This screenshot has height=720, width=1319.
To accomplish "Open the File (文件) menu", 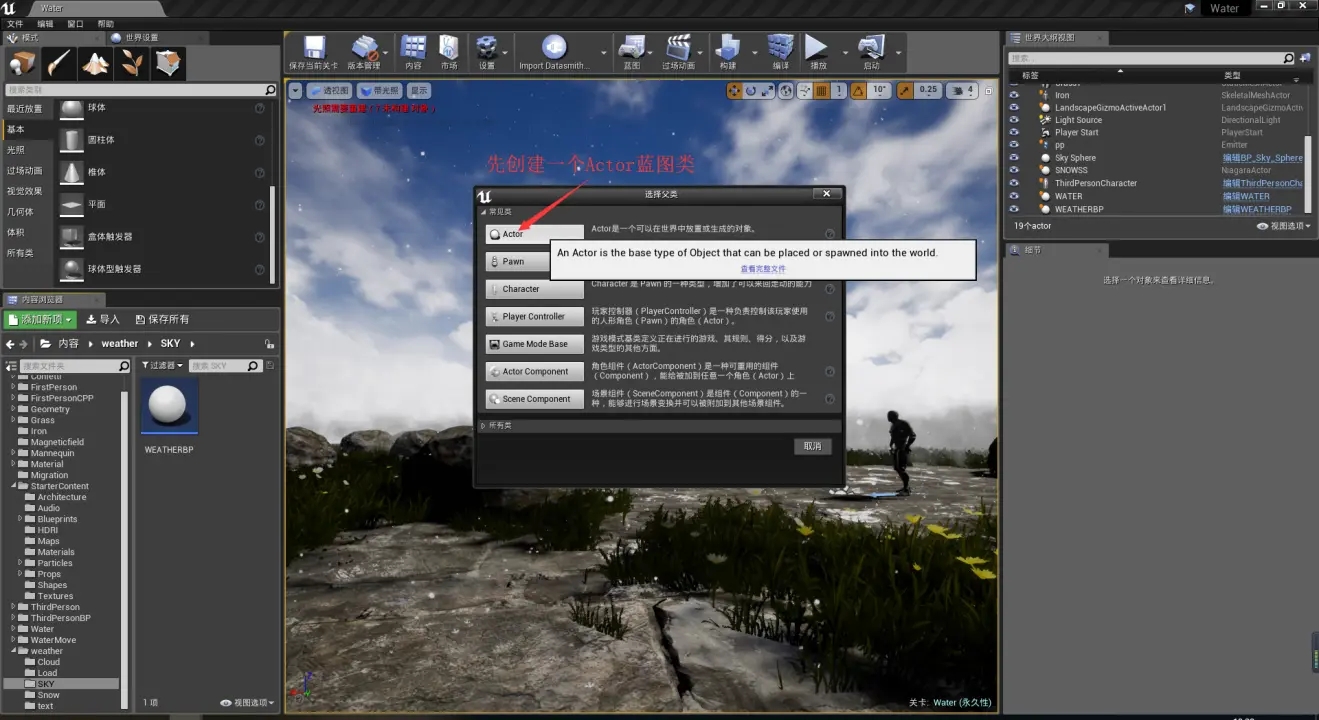I will coord(15,23).
